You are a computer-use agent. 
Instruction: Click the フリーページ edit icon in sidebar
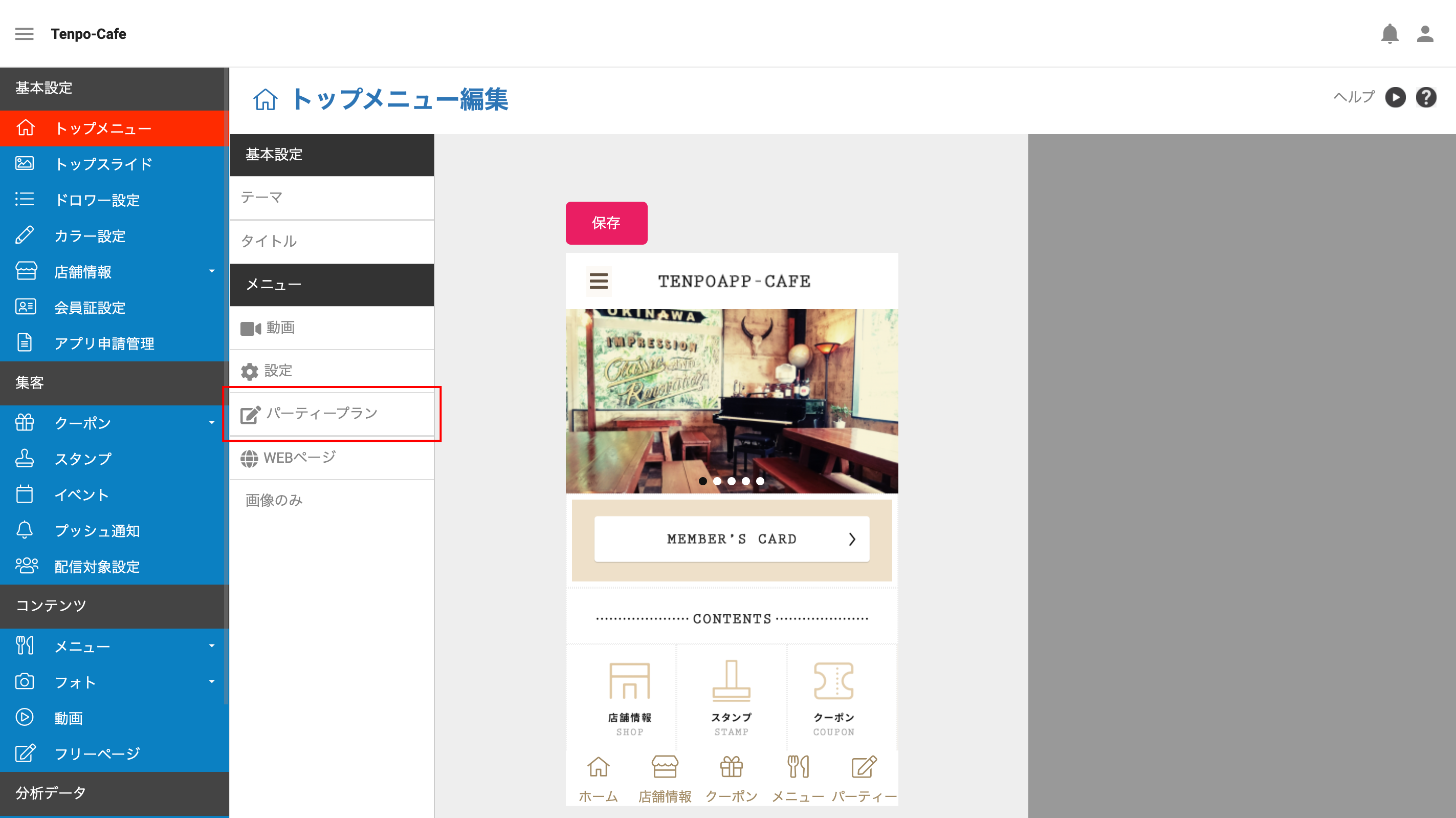click(26, 753)
